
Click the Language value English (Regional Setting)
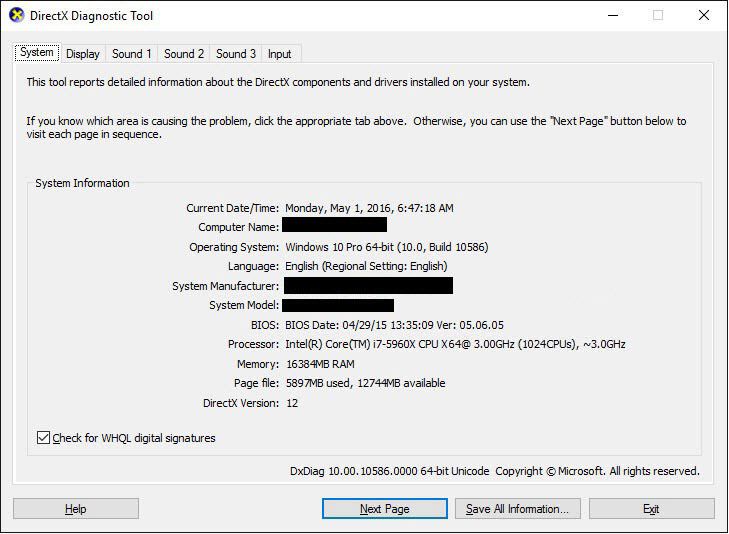[366, 266]
